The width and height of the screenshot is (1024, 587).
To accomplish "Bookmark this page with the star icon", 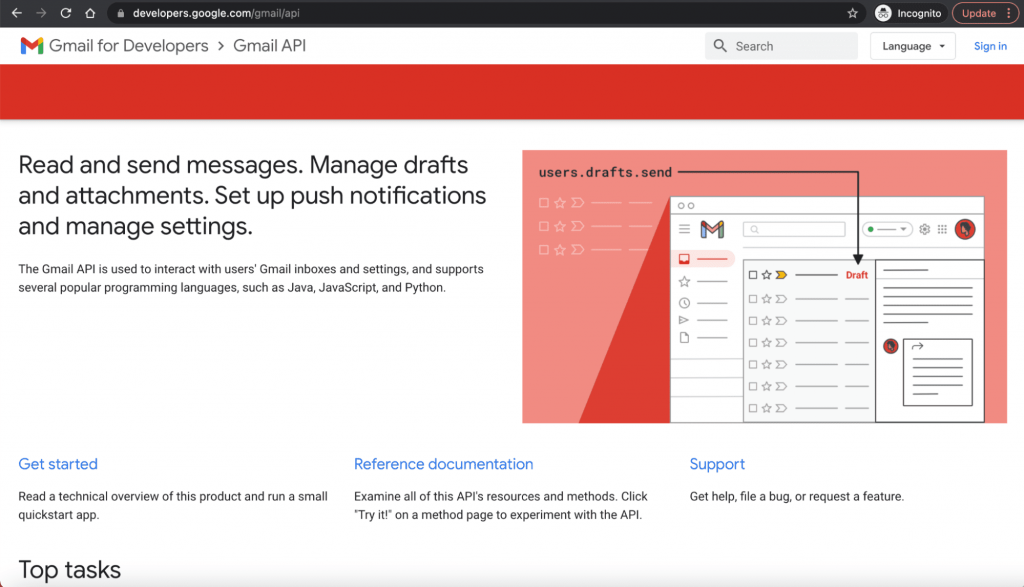I will tap(852, 13).
